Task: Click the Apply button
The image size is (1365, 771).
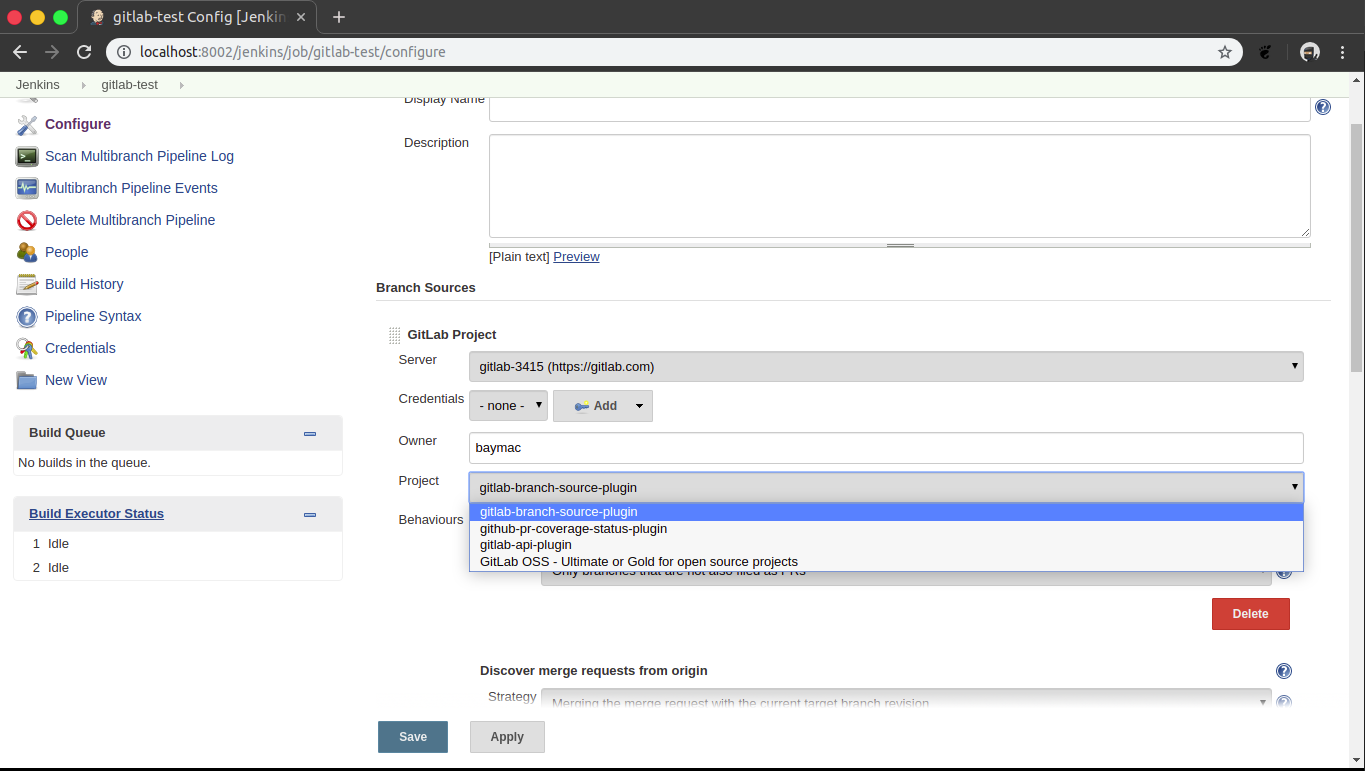Action: 507,737
